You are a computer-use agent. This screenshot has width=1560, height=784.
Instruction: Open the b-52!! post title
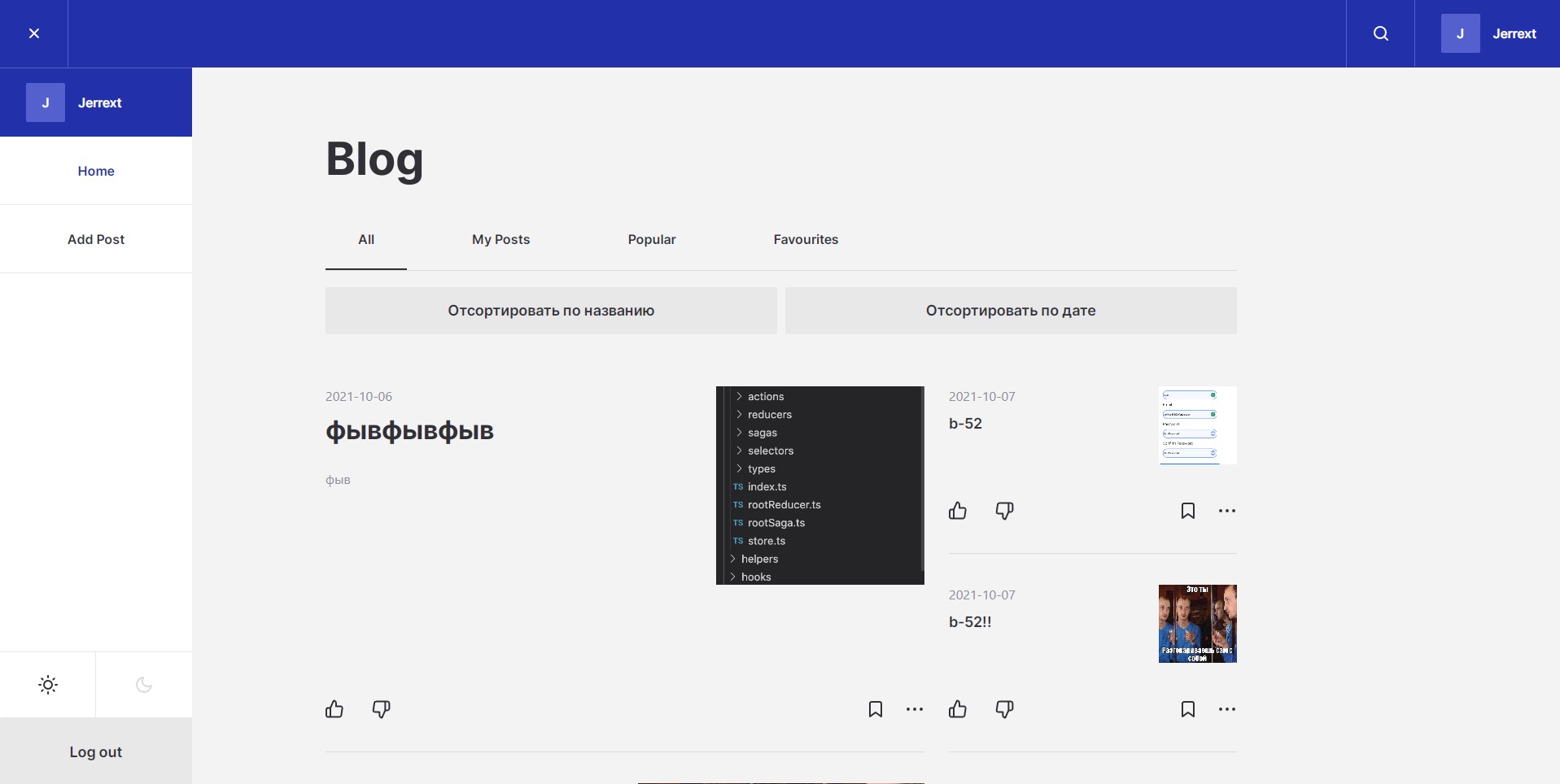pos(970,621)
